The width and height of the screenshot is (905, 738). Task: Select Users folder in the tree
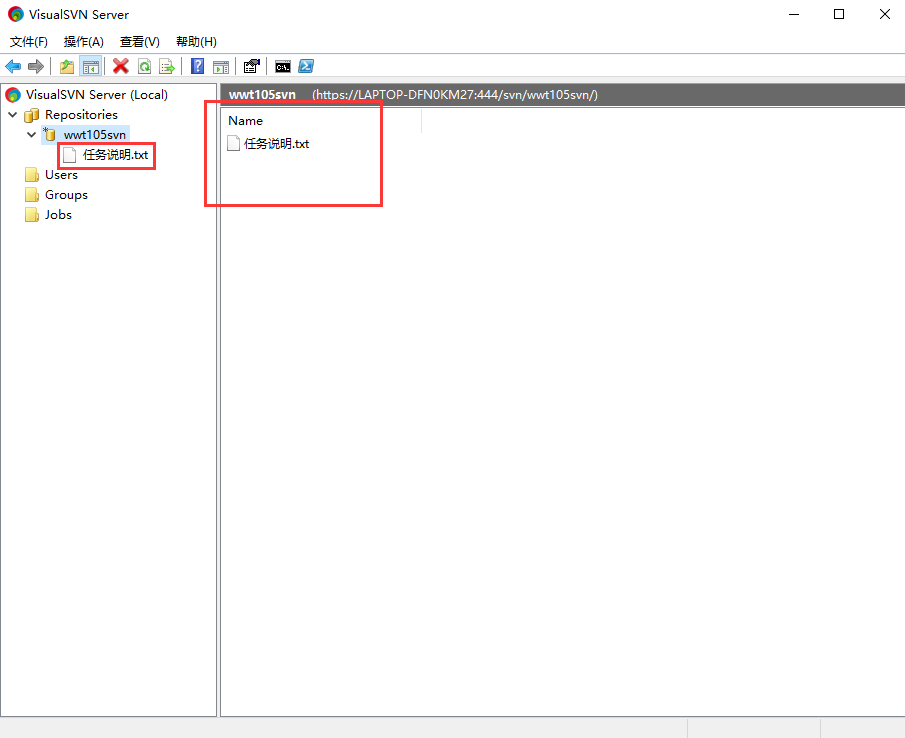61,175
